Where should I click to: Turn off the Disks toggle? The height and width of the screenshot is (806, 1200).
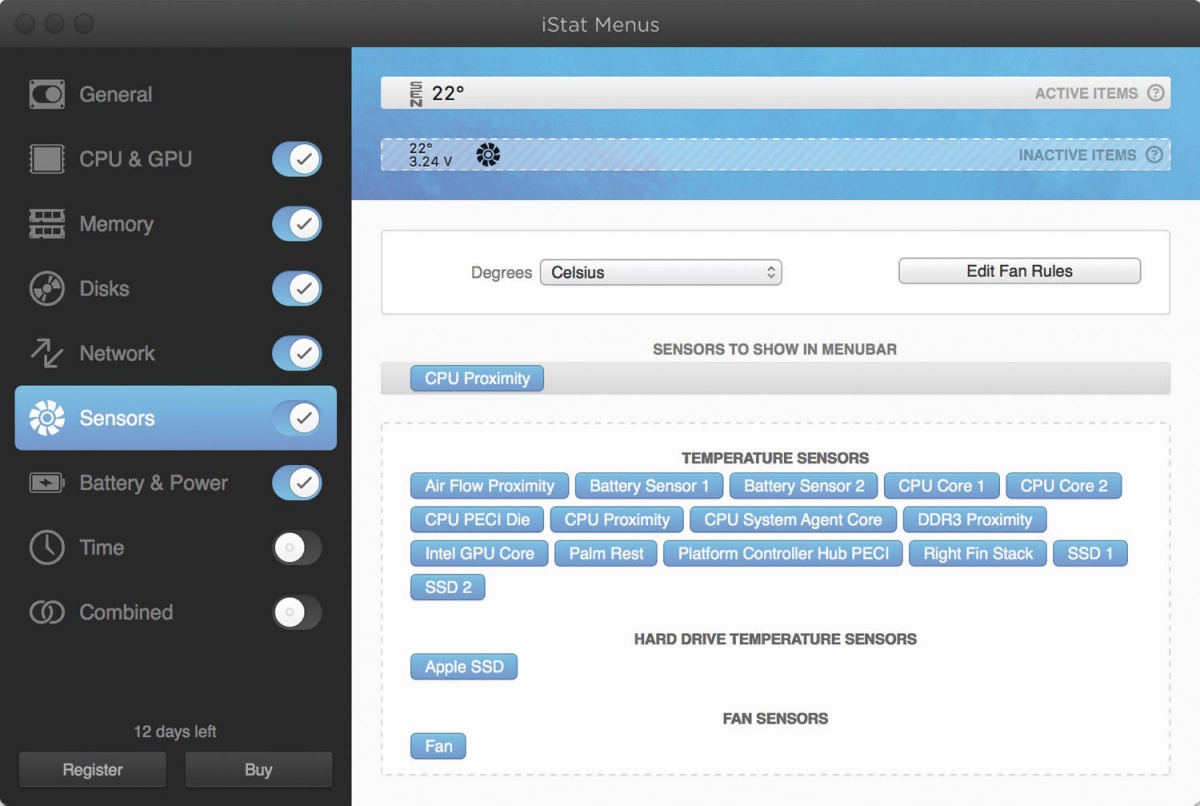point(297,289)
